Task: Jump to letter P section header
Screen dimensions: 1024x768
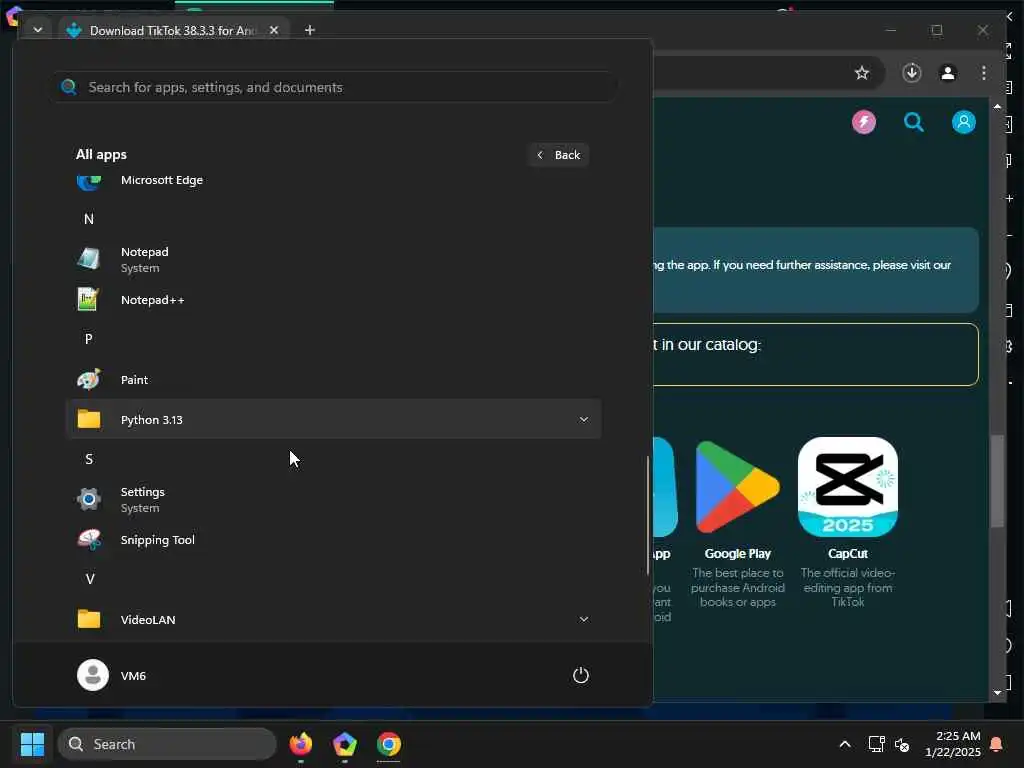Action: coord(89,339)
